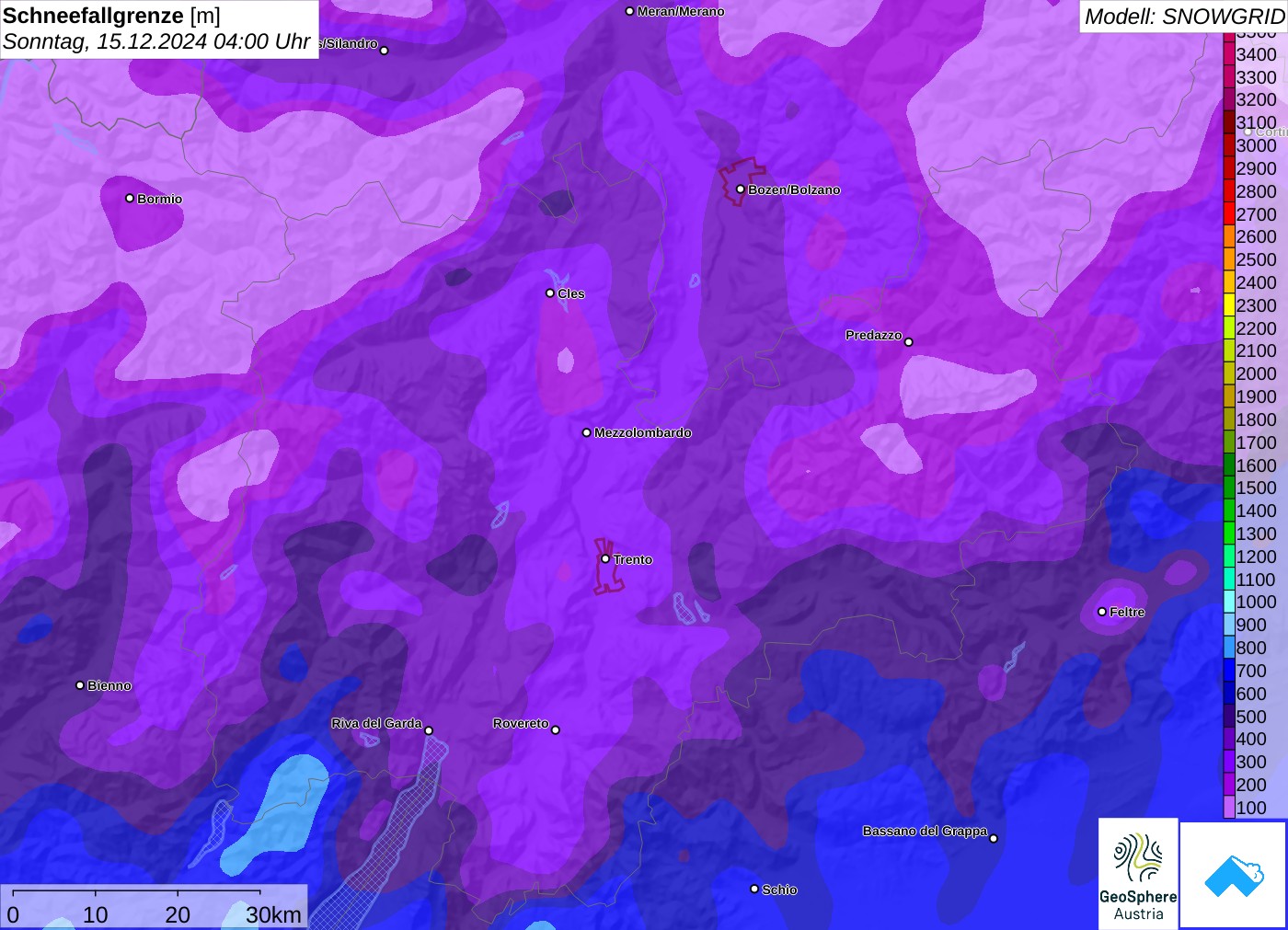1288x930 pixels.
Task: Select the Silandro marker dot
Action: coord(385,51)
